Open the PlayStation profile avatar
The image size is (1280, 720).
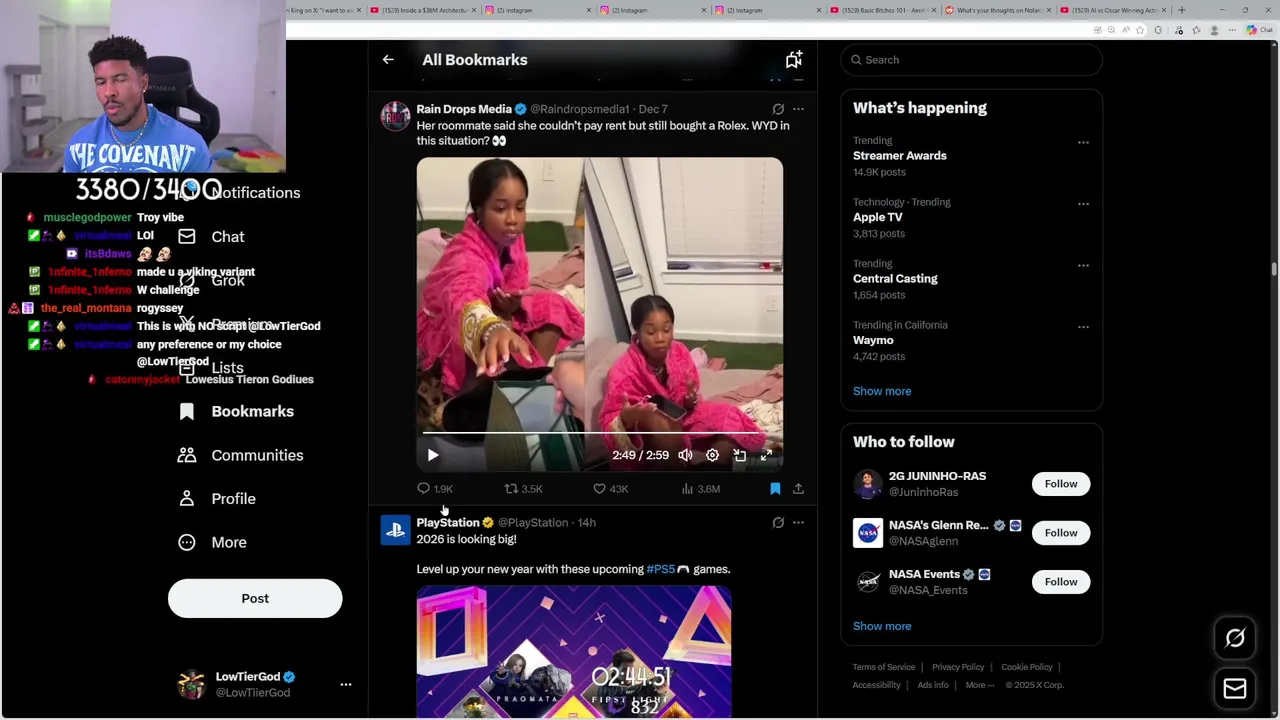click(x=396, y=530)
